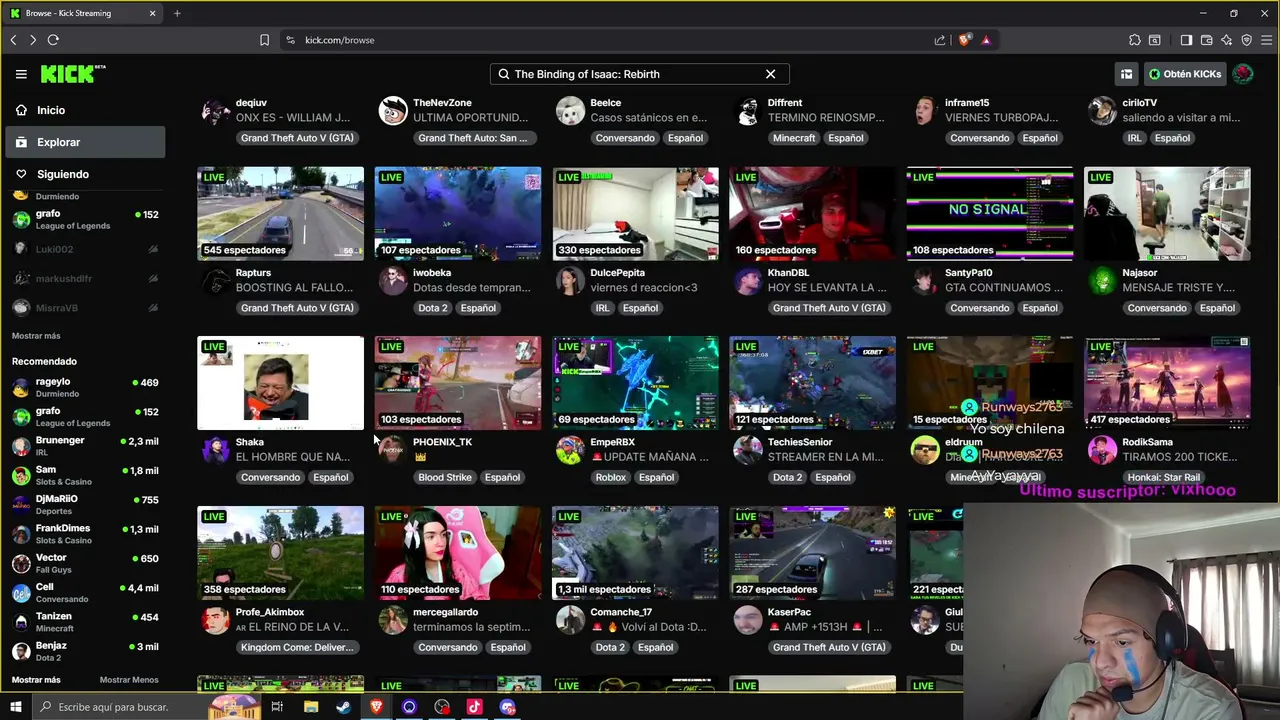
Task: Open Siguiendo in the sidebar
Action: coord(85,174)
